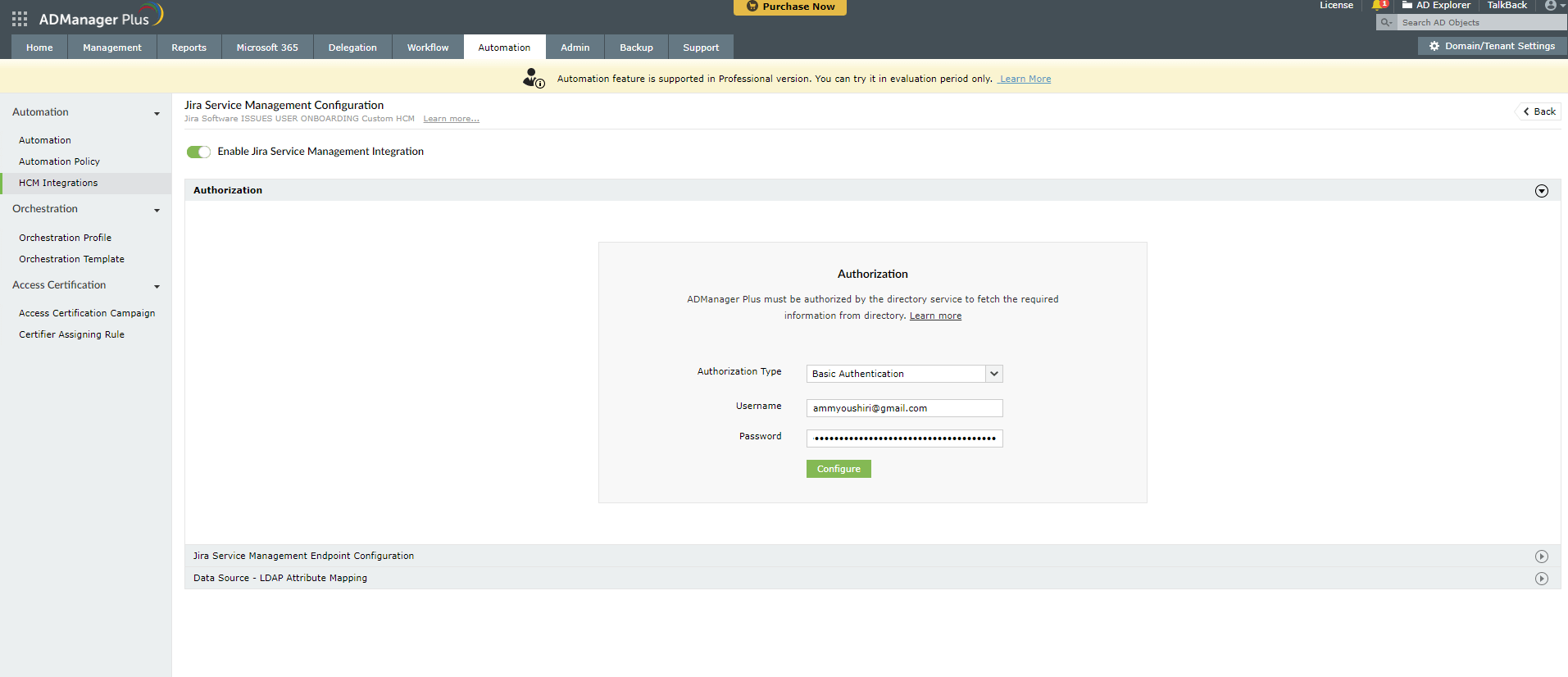Open AD Explorer
This screenshot has width=1568, height=677.
point(1436,5)
